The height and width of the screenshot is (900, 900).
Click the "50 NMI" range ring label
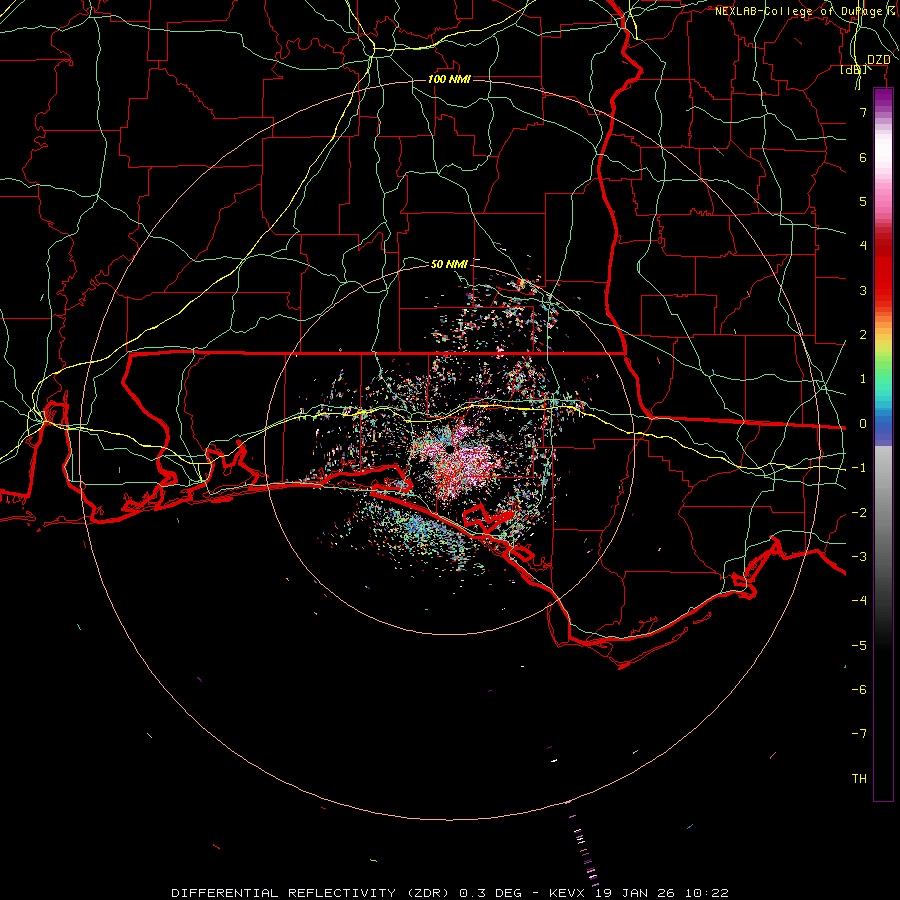[449, 264]
